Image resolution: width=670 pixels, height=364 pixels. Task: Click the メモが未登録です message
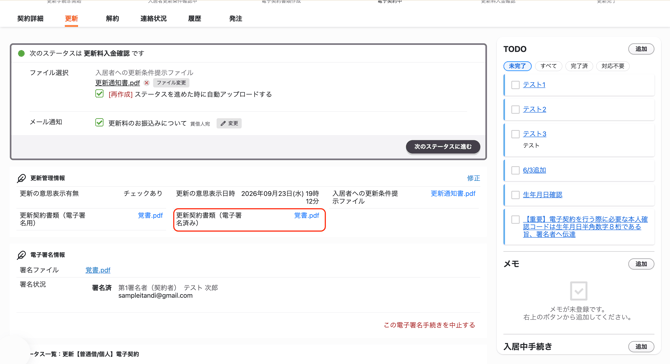tap(578, 309)
